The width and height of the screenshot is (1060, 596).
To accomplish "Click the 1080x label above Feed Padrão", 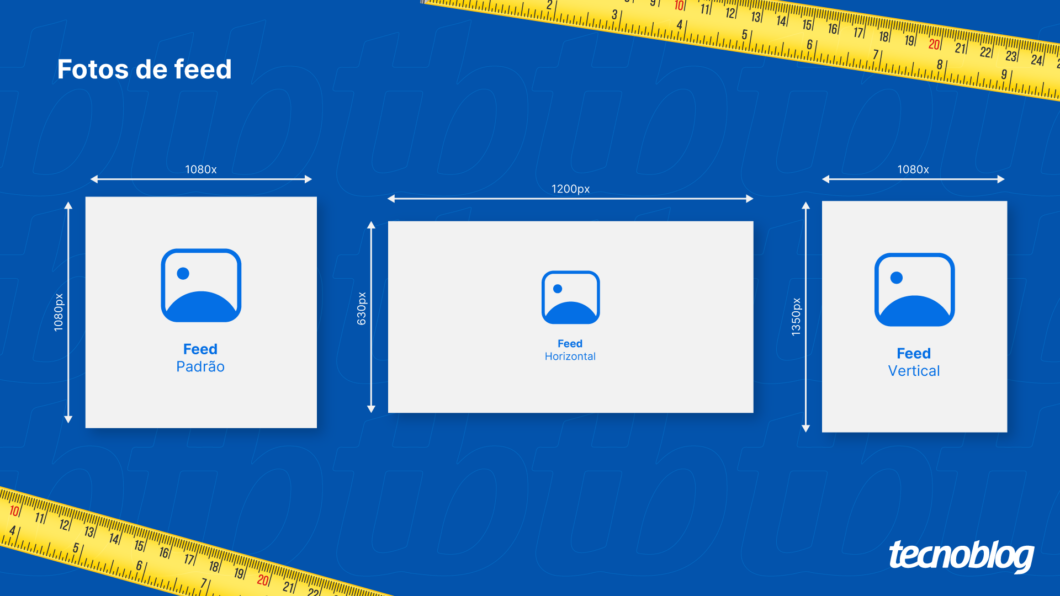I will [201, 170].
